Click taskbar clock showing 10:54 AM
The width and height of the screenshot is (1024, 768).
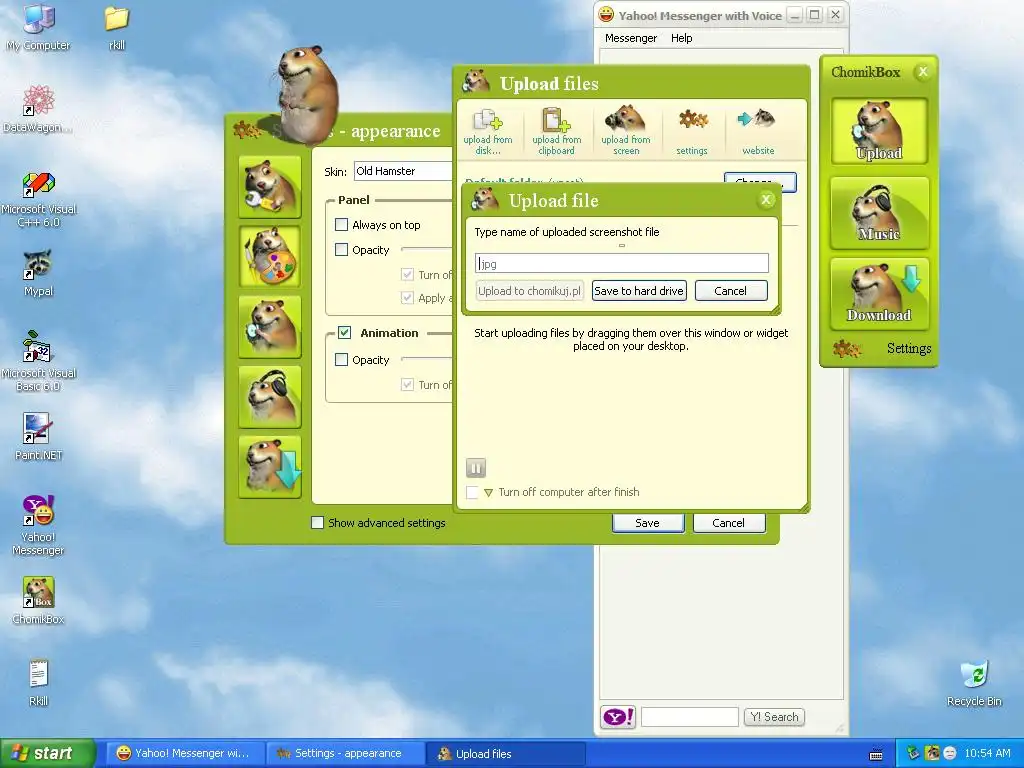tap(987, 754)
